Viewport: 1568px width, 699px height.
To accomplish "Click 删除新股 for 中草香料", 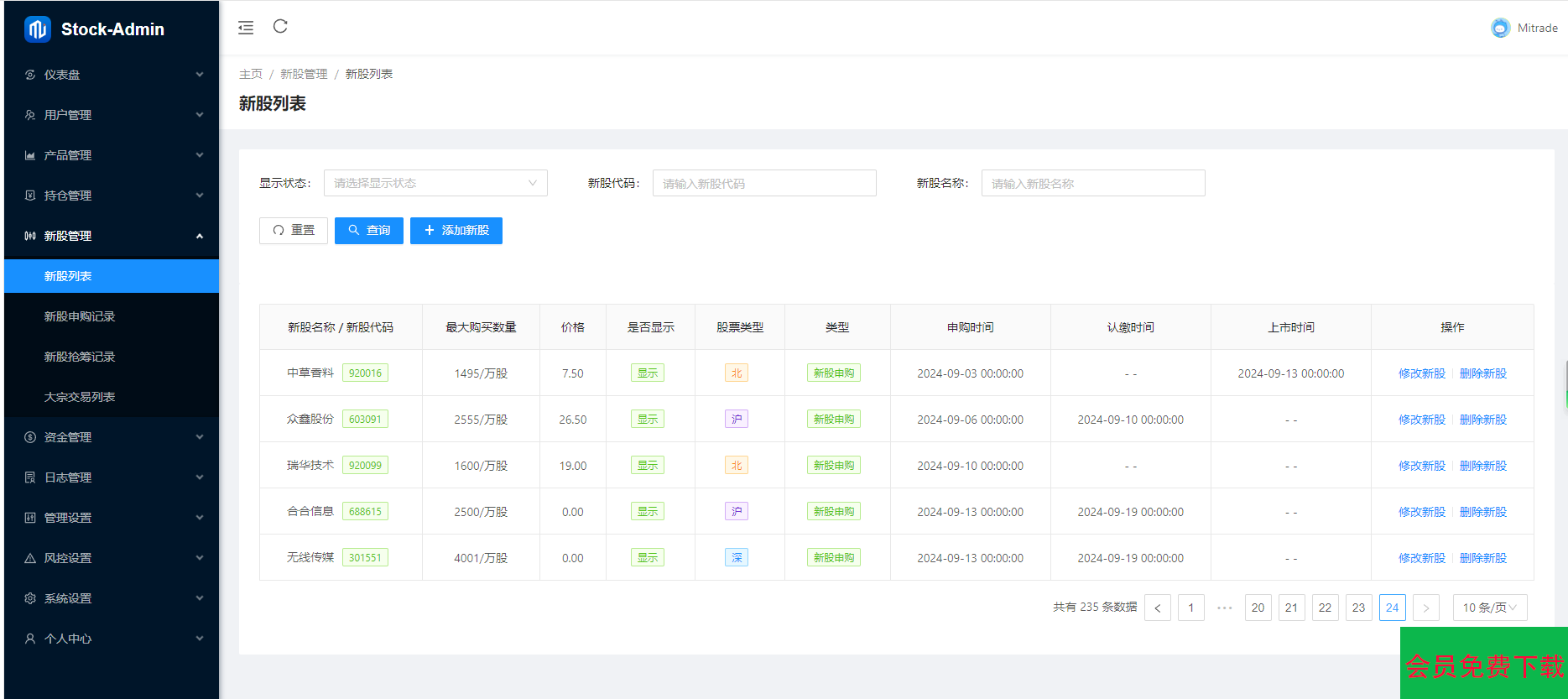I will (x=1483, y=373).
